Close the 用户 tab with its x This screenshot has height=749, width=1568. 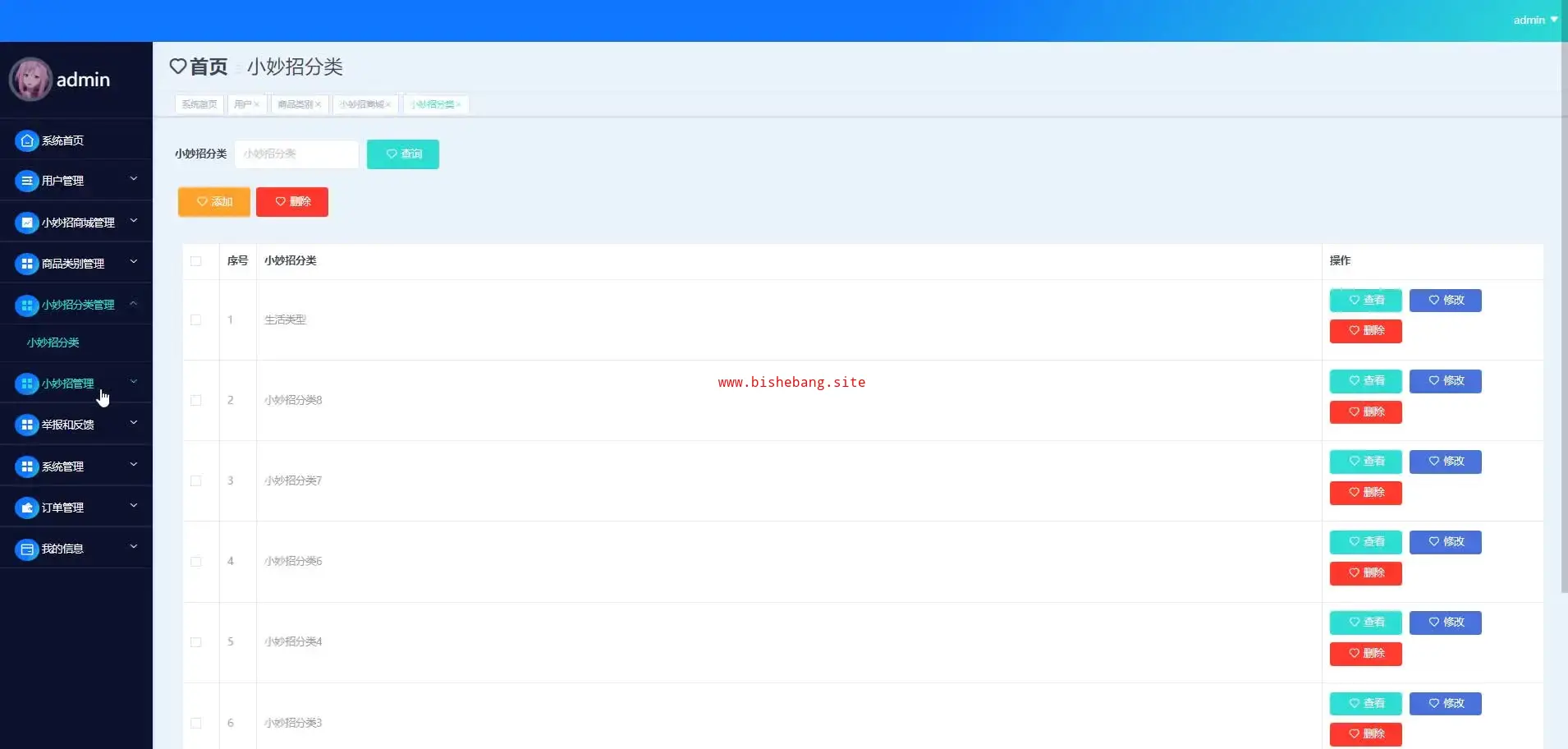coord(257,104)
